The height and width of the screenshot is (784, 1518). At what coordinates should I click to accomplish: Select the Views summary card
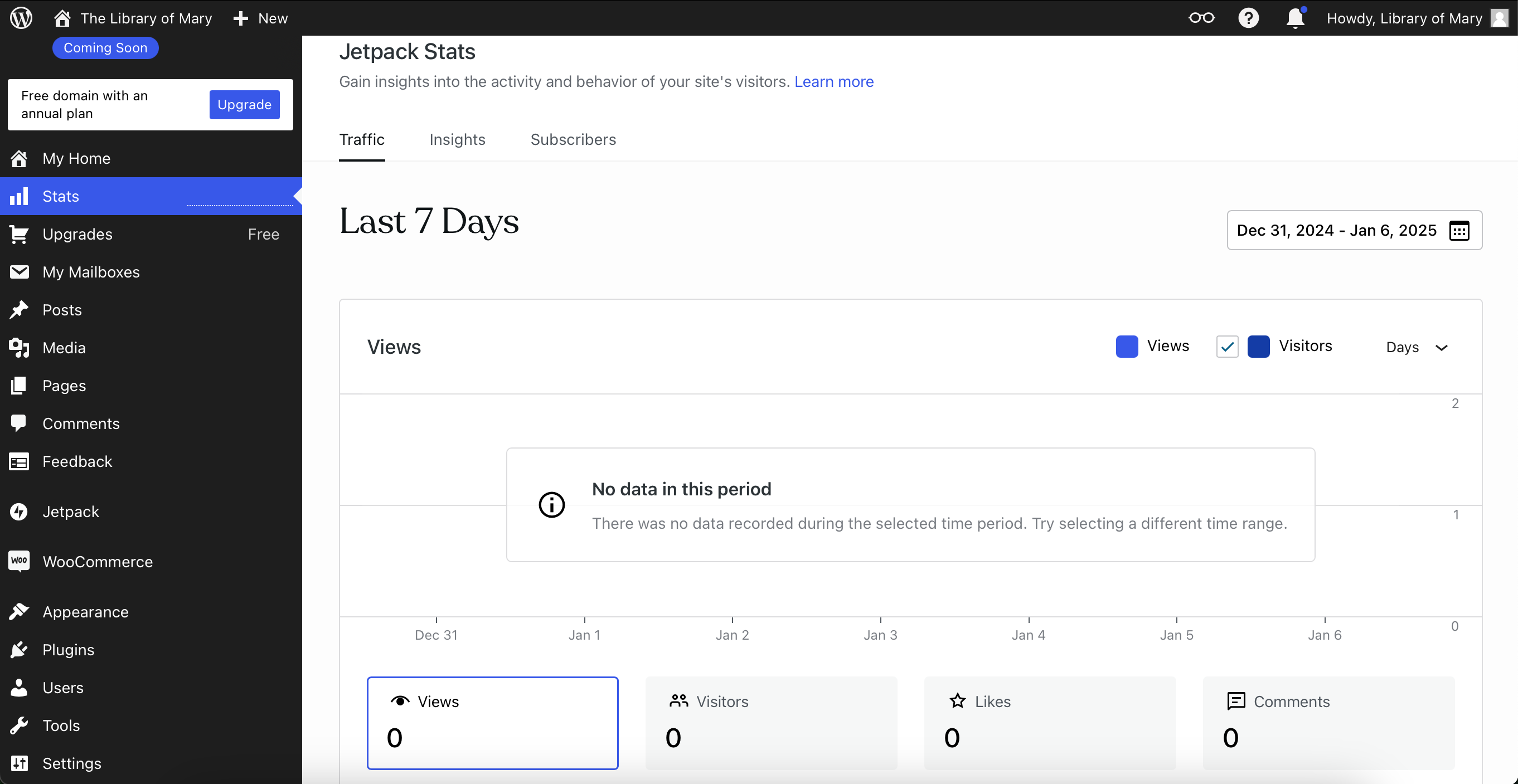click(493, 723)
